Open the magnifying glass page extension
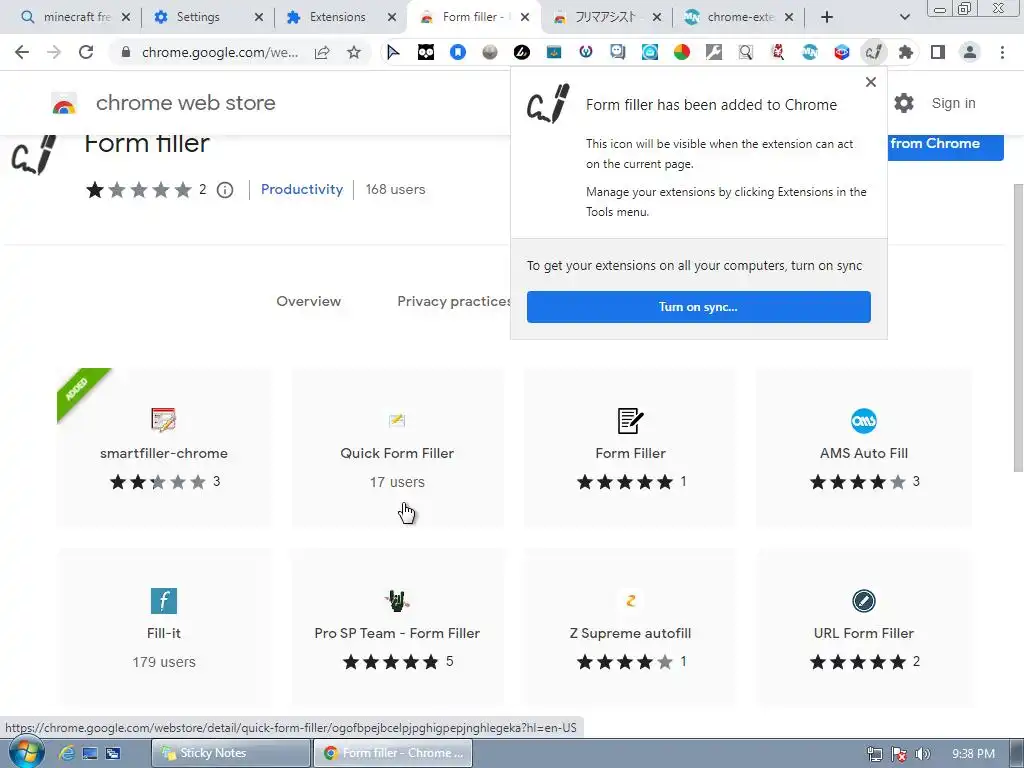The width and height of the screenshot is (1024, 768). (746, 52)
